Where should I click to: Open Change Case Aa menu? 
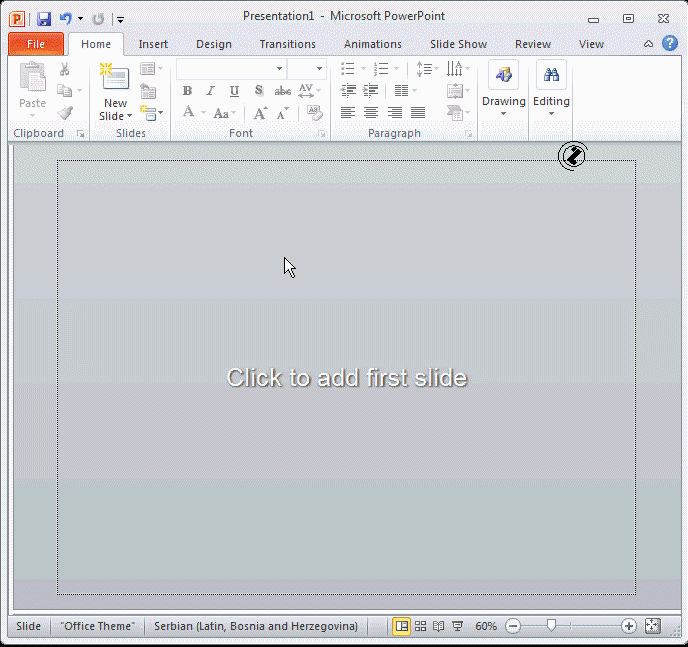pyautogui.click(x=224, y=113)
